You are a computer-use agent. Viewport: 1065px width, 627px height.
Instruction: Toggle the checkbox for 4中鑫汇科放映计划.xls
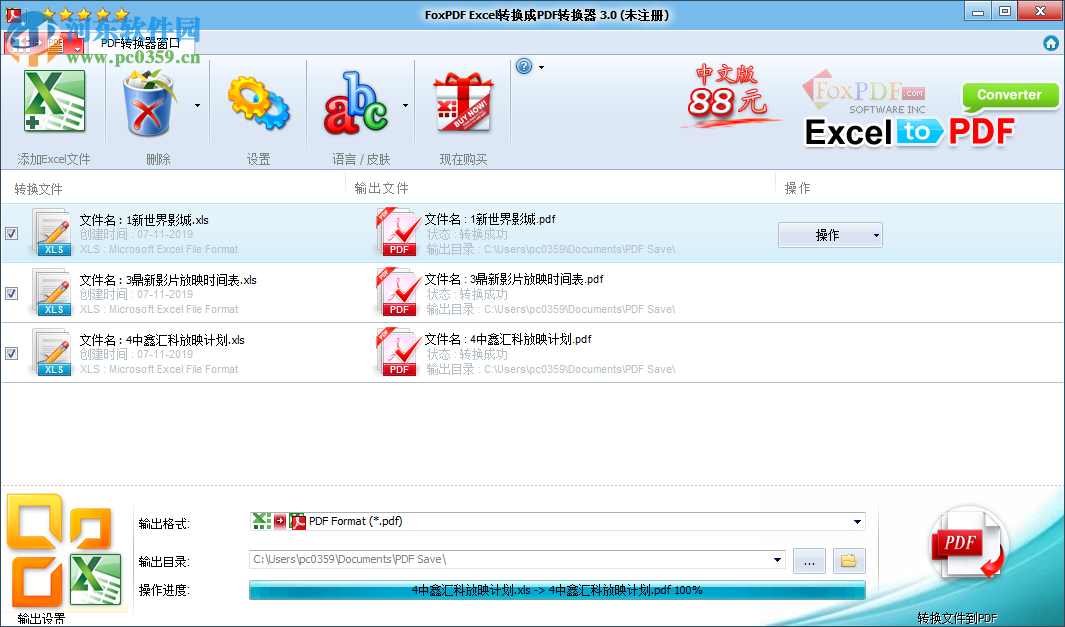[12, 353]
